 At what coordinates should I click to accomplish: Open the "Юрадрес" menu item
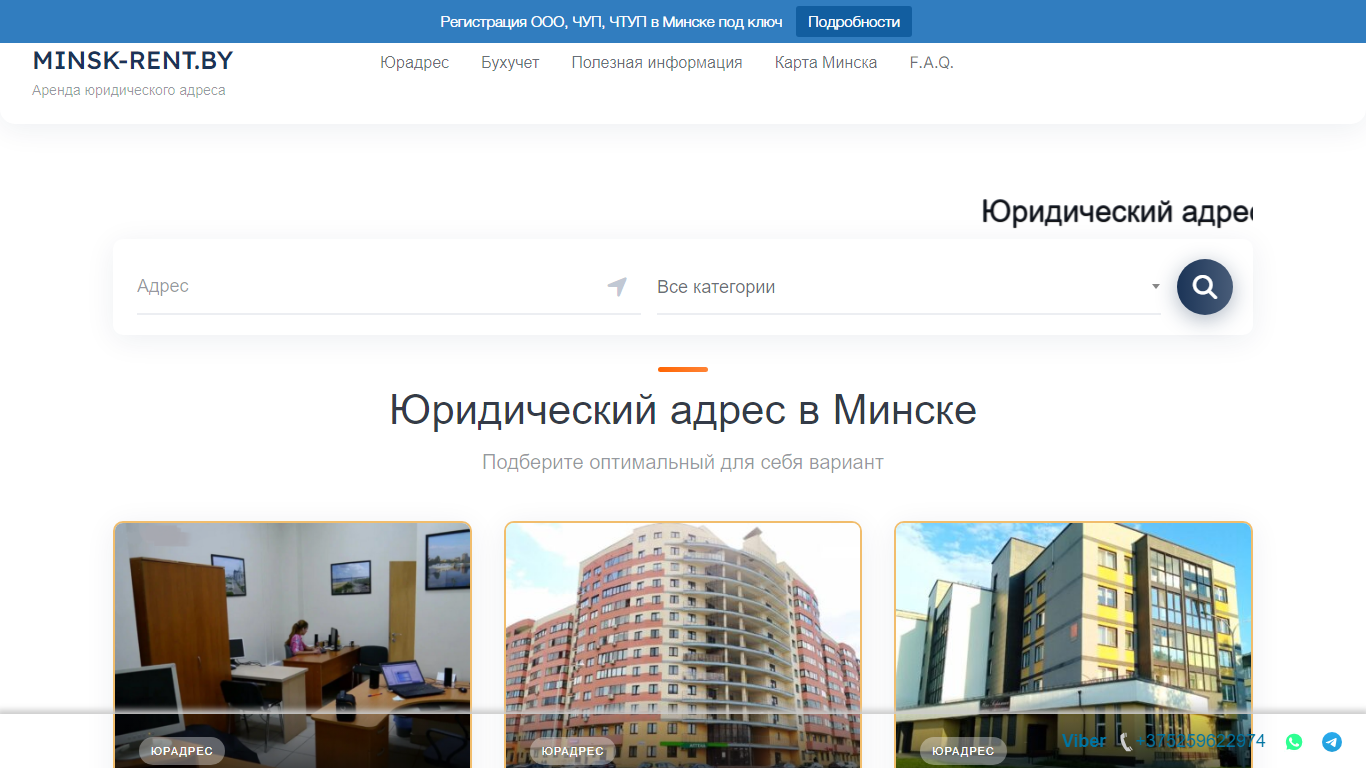pyautogui.click(x=414, y=62)
